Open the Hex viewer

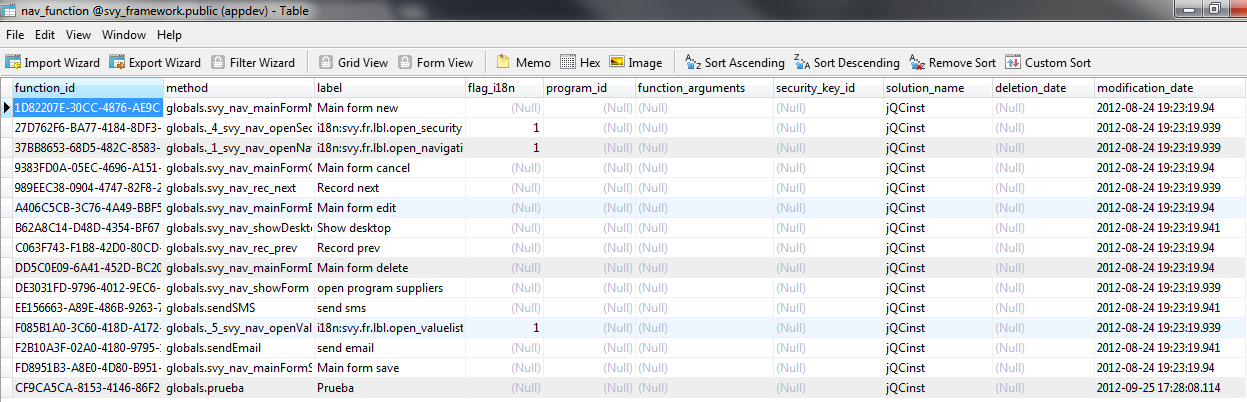point(581,62)
